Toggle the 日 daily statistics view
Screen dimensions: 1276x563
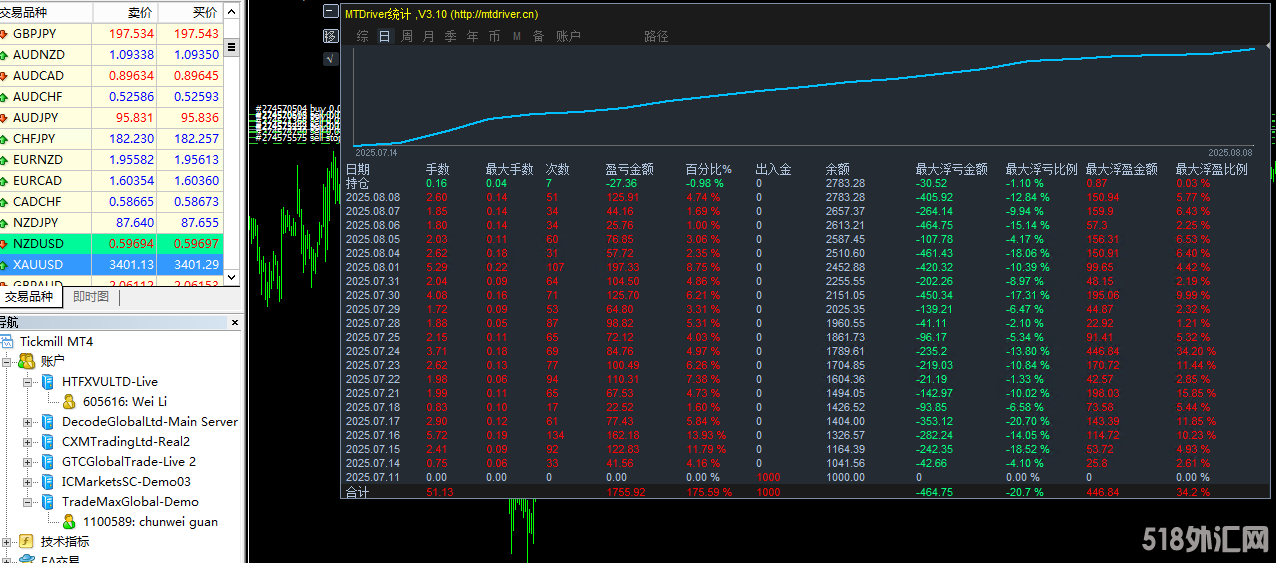point(384,36)
